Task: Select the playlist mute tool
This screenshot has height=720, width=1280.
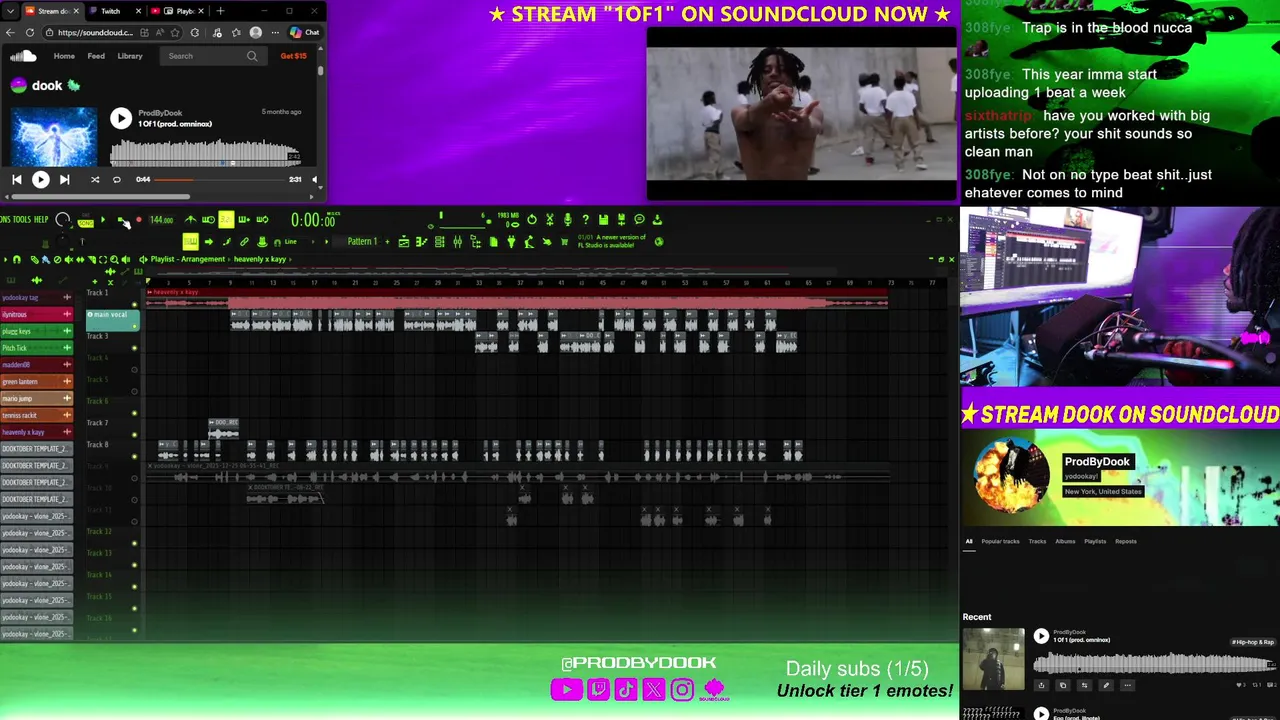Action: pyautogui.click(x=69, y=259)
